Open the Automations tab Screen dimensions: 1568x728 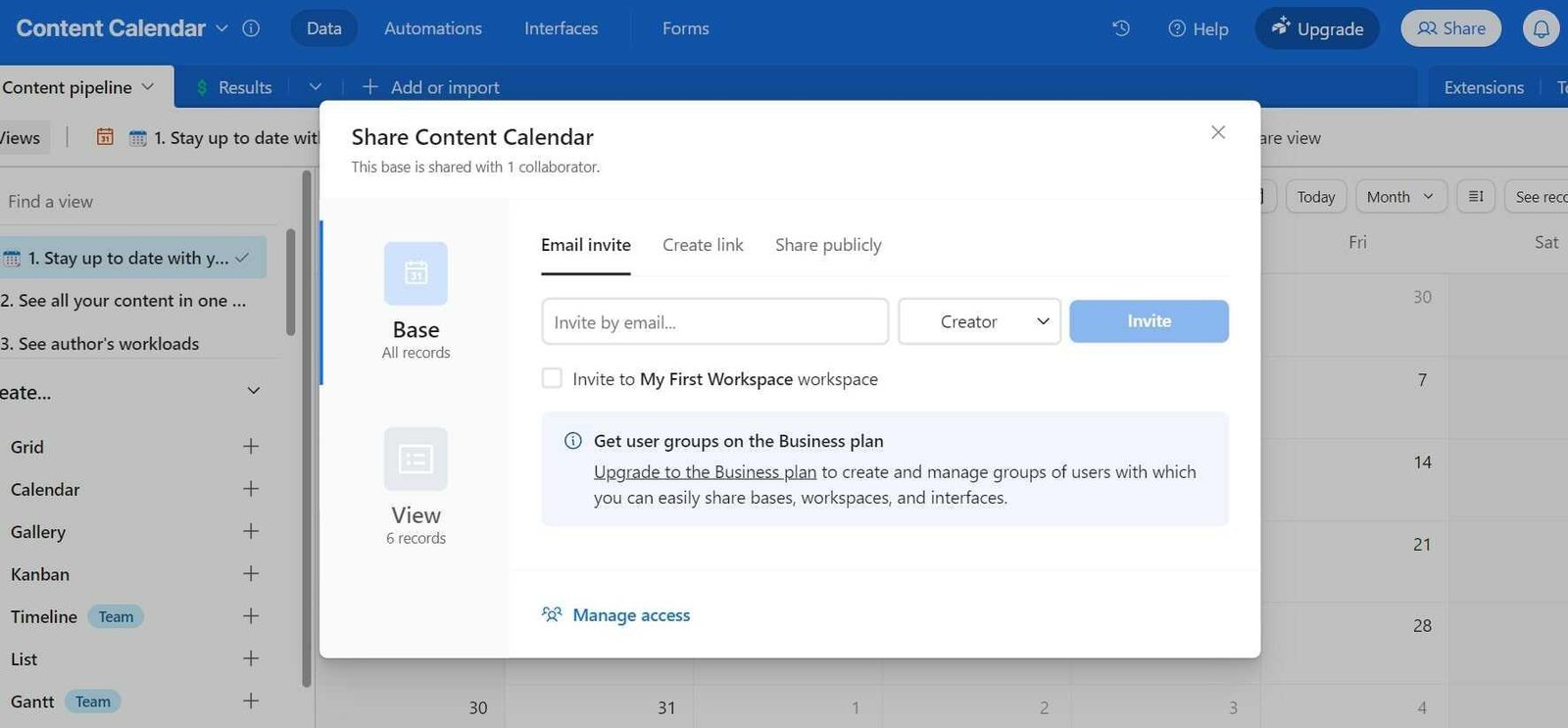coord(433,28)
